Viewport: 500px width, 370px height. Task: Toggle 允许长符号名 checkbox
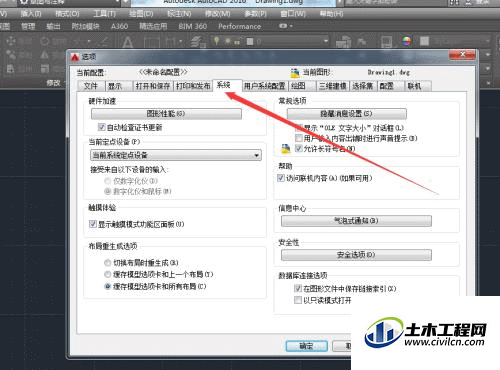(x=299, y=148)
